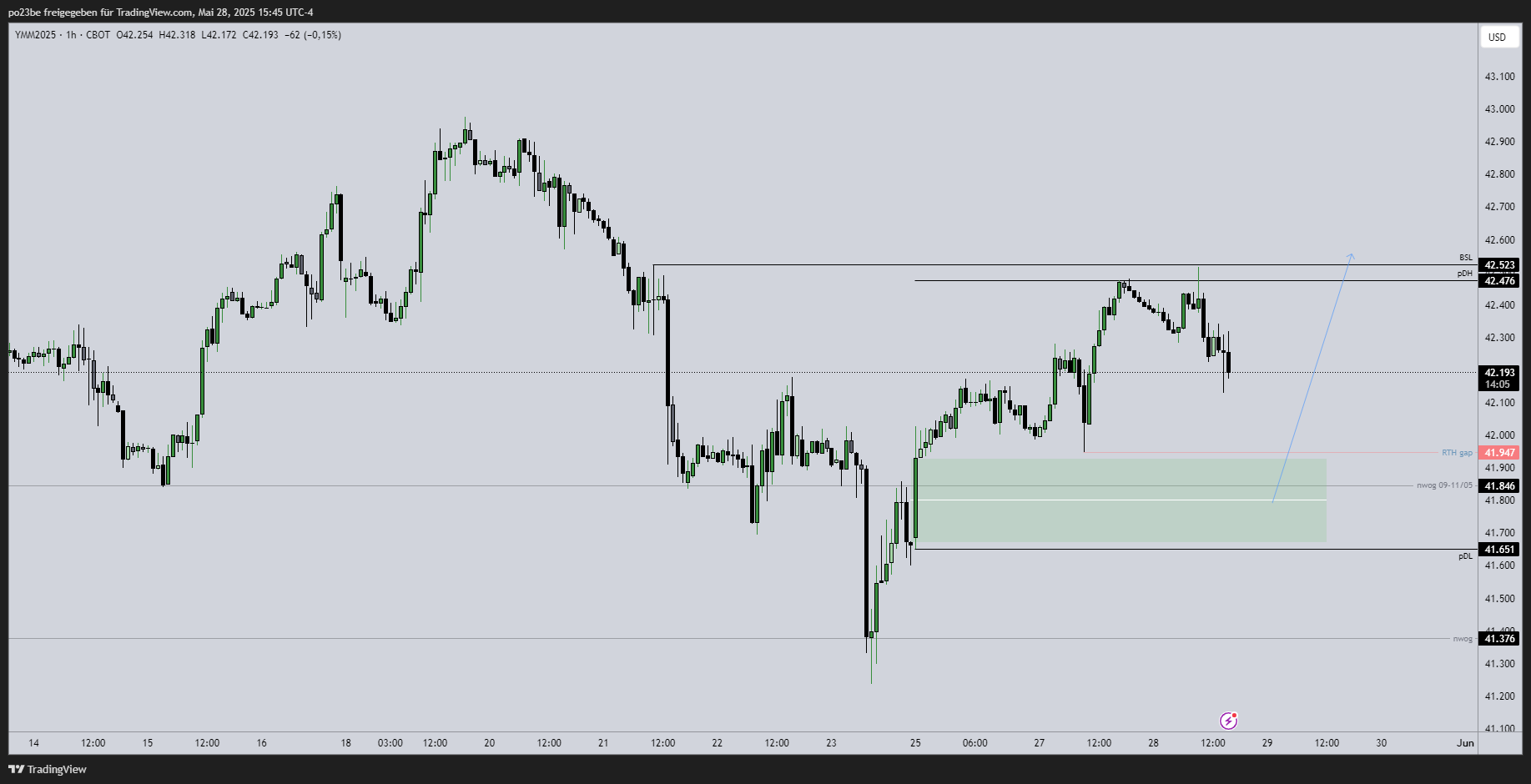Screen dimensions: 1531x784
Task: Click the RTH gap text label
Action: [1457, 453]
